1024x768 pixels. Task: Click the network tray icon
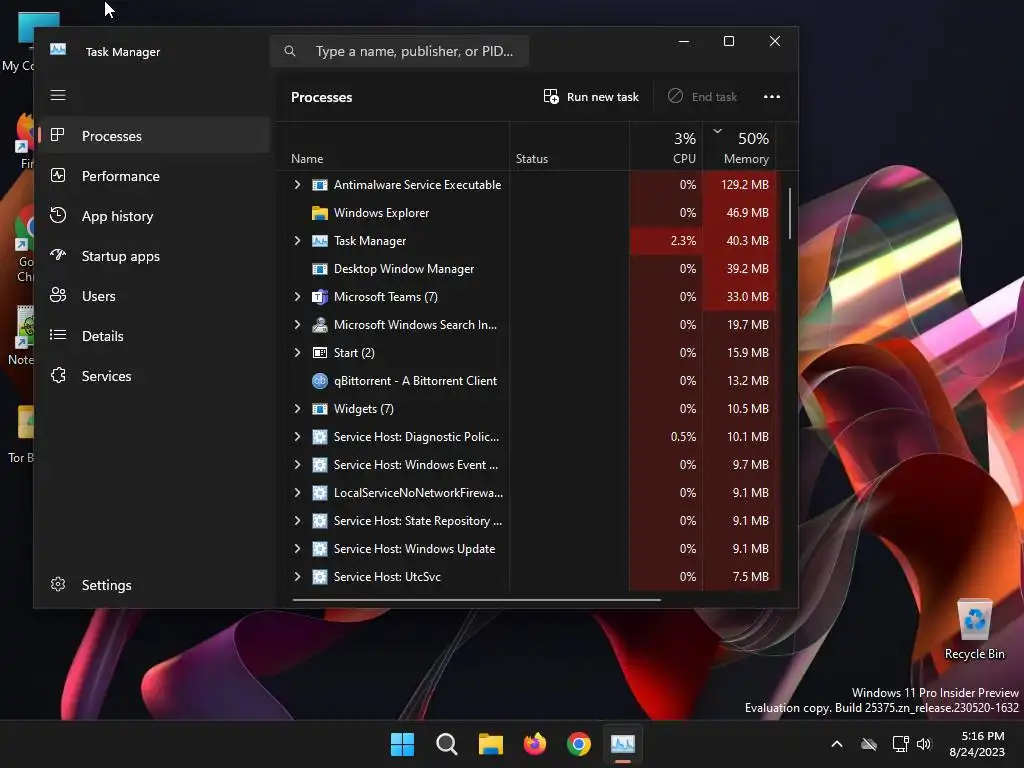[x=900, y=744]
